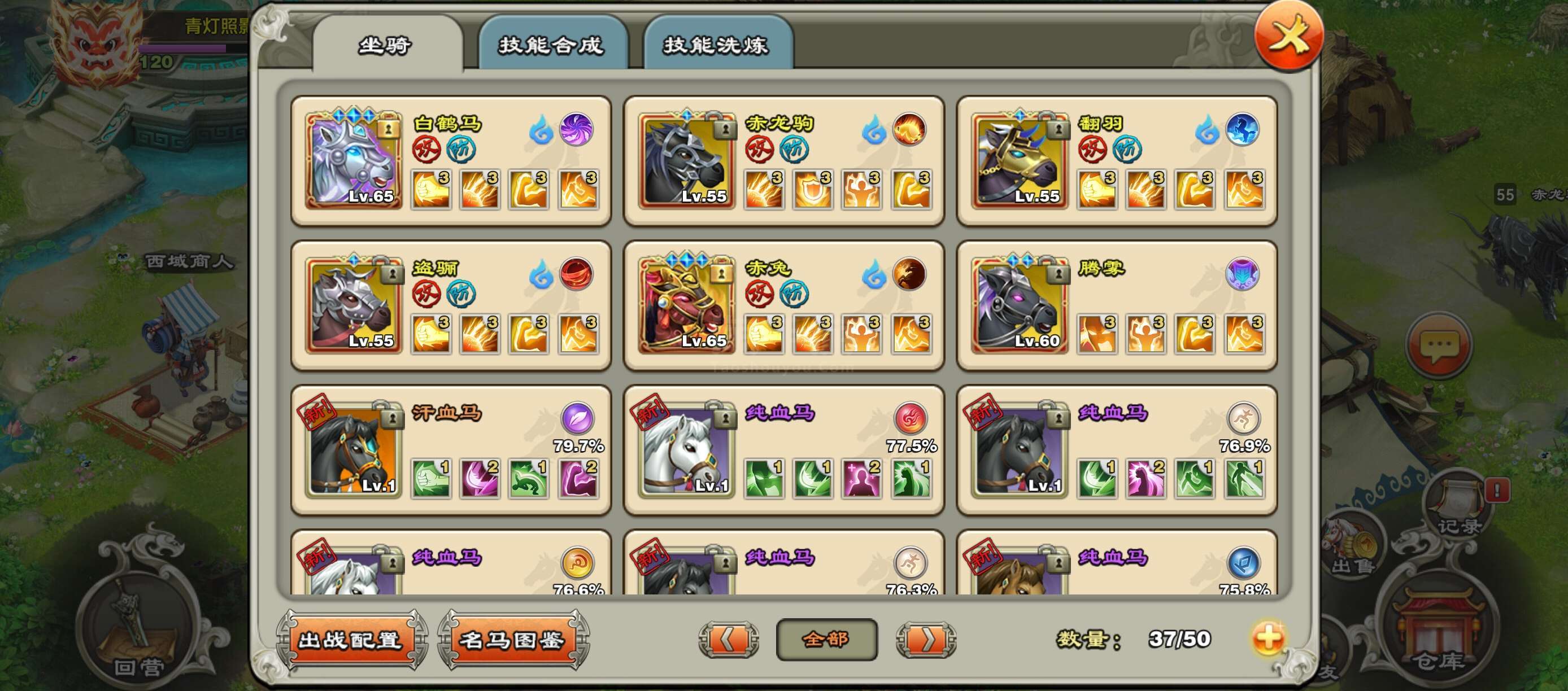
Task: Go to previous filter with left arrow
Action: coord(729,639)
